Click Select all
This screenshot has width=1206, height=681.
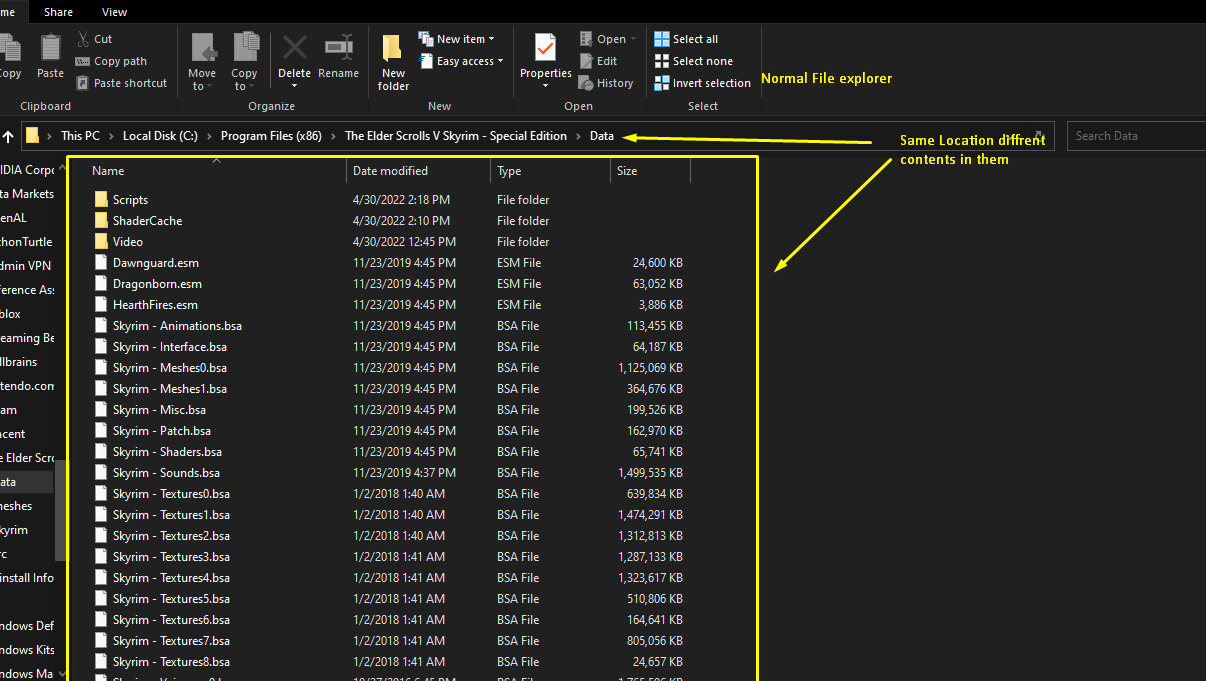point(686,39)
